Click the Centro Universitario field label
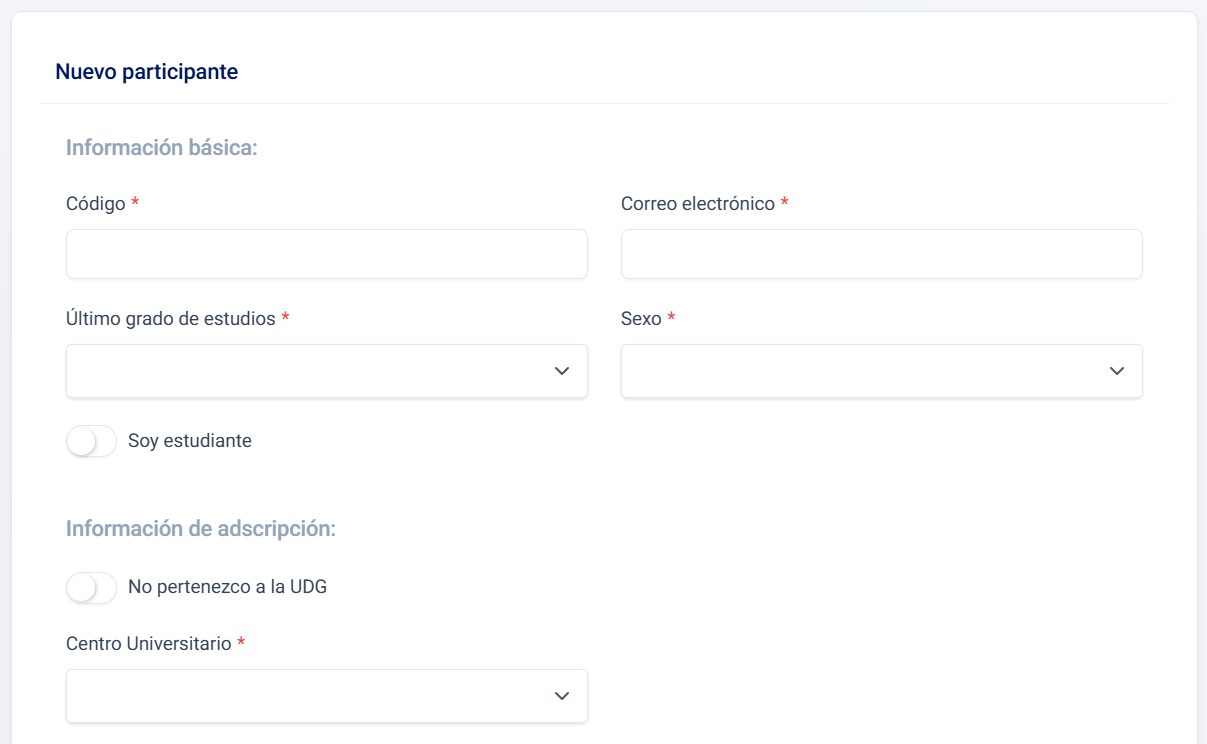Image resolution: width=1207 pixels, height=744 pixels. [x=149, y=644]
